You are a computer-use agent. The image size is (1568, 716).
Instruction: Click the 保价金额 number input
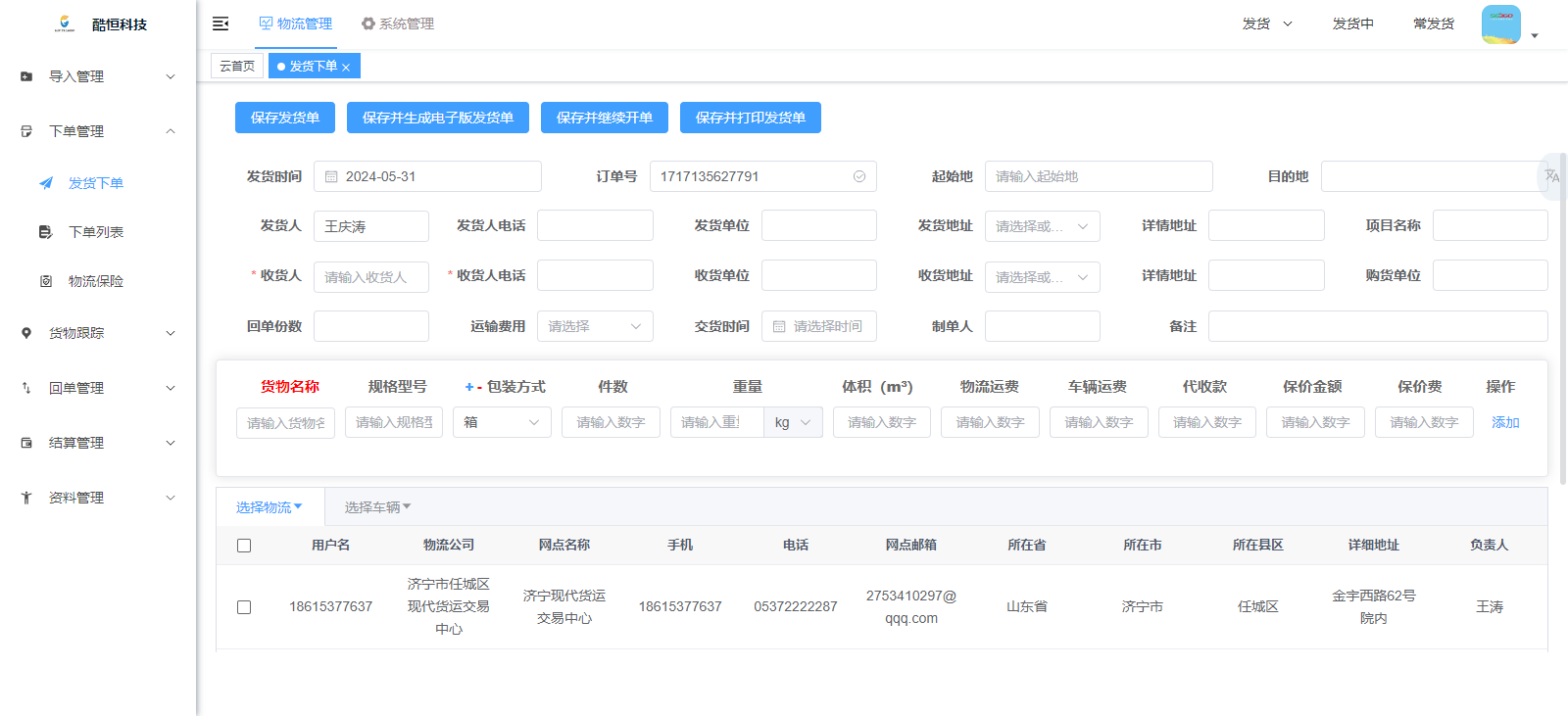1315,422
